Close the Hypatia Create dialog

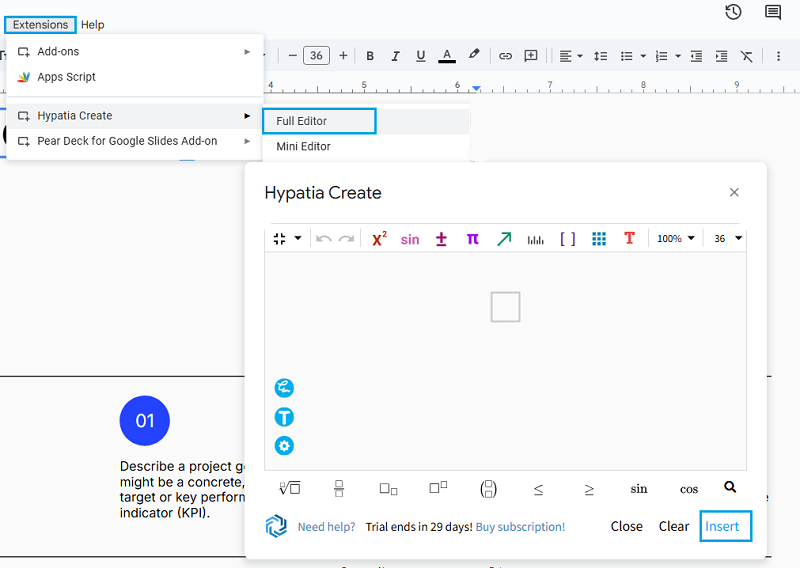[x=734, y=192]
